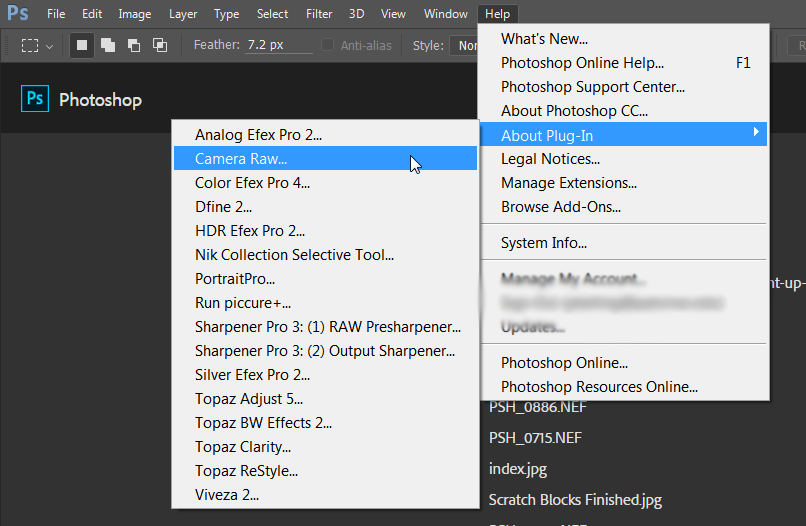
Task: Open Photoshop Online Help entry
Action: pyautogui.click(x=582, y=63)
